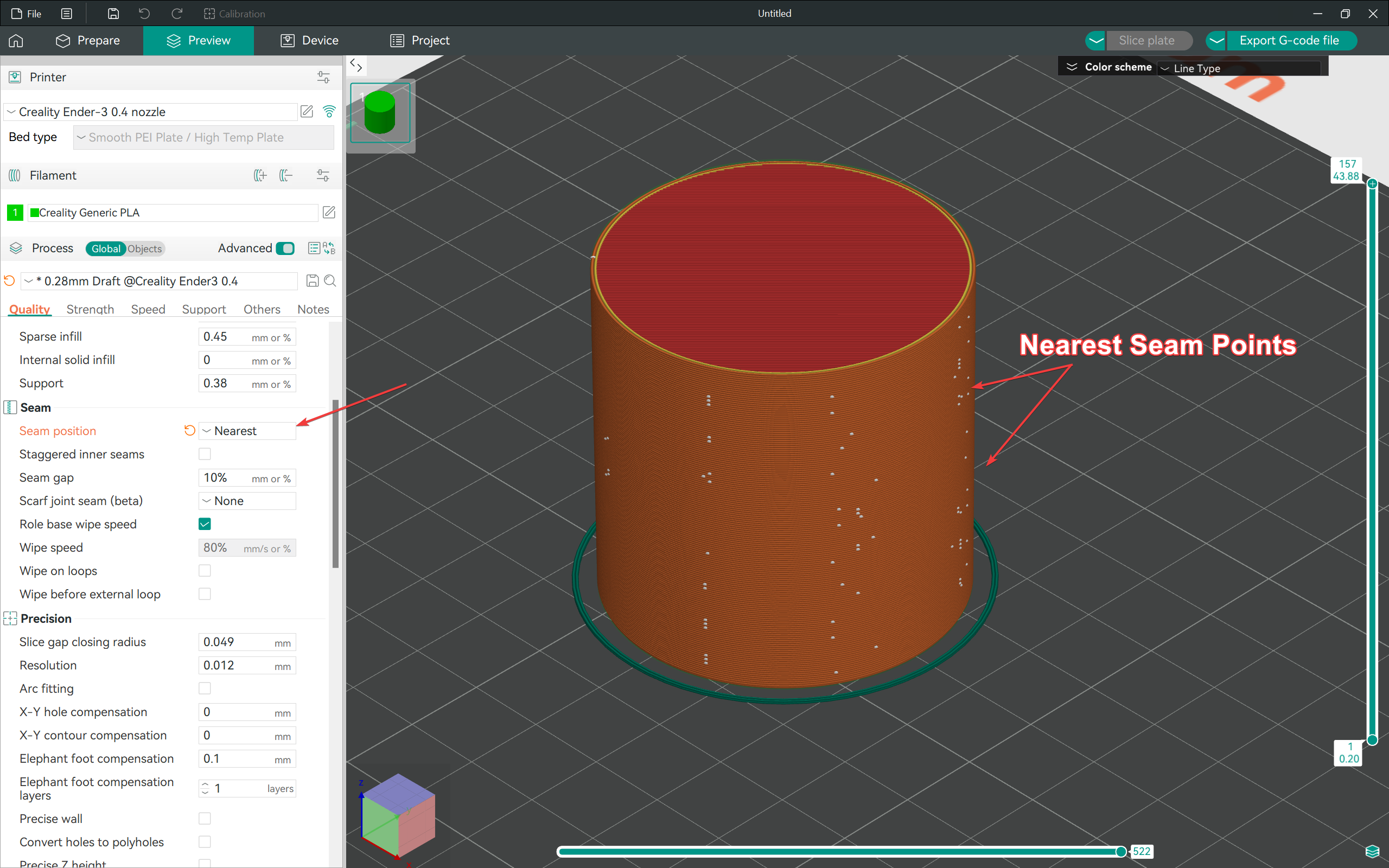Click the save project icon in title bar
Screen dimensions: 1389x868
coord(113,13)
